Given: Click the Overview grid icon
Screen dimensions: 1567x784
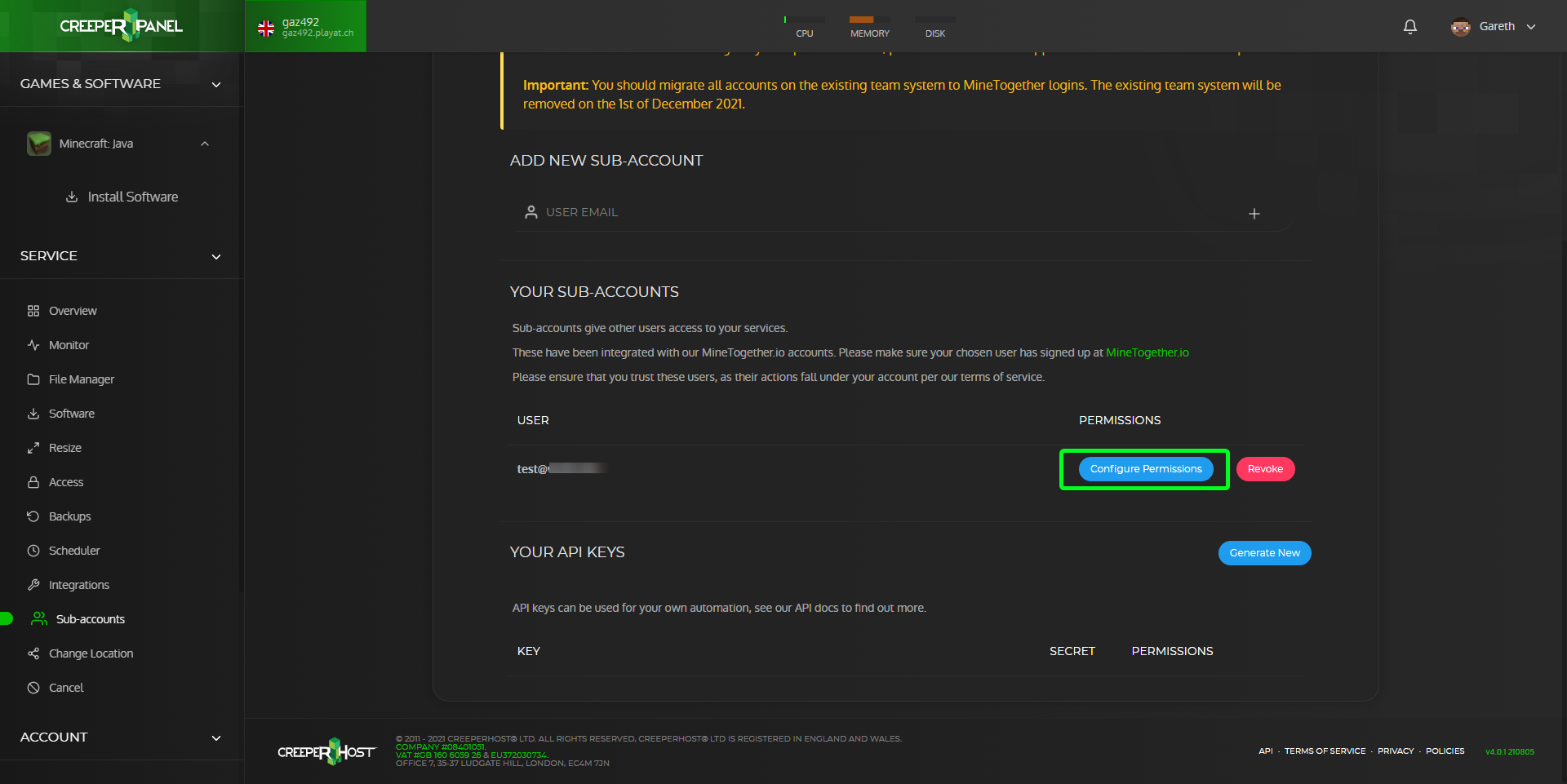Looking at the screenshot, I should tap(33, 311).
